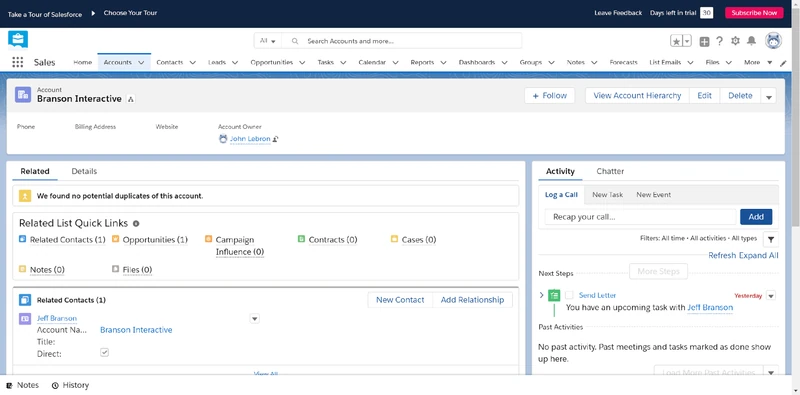Image resolution: width=800 pixels, height=395 pixels.
Task: Open the Global Actions plus icon
Action: (x=704, y=42)
